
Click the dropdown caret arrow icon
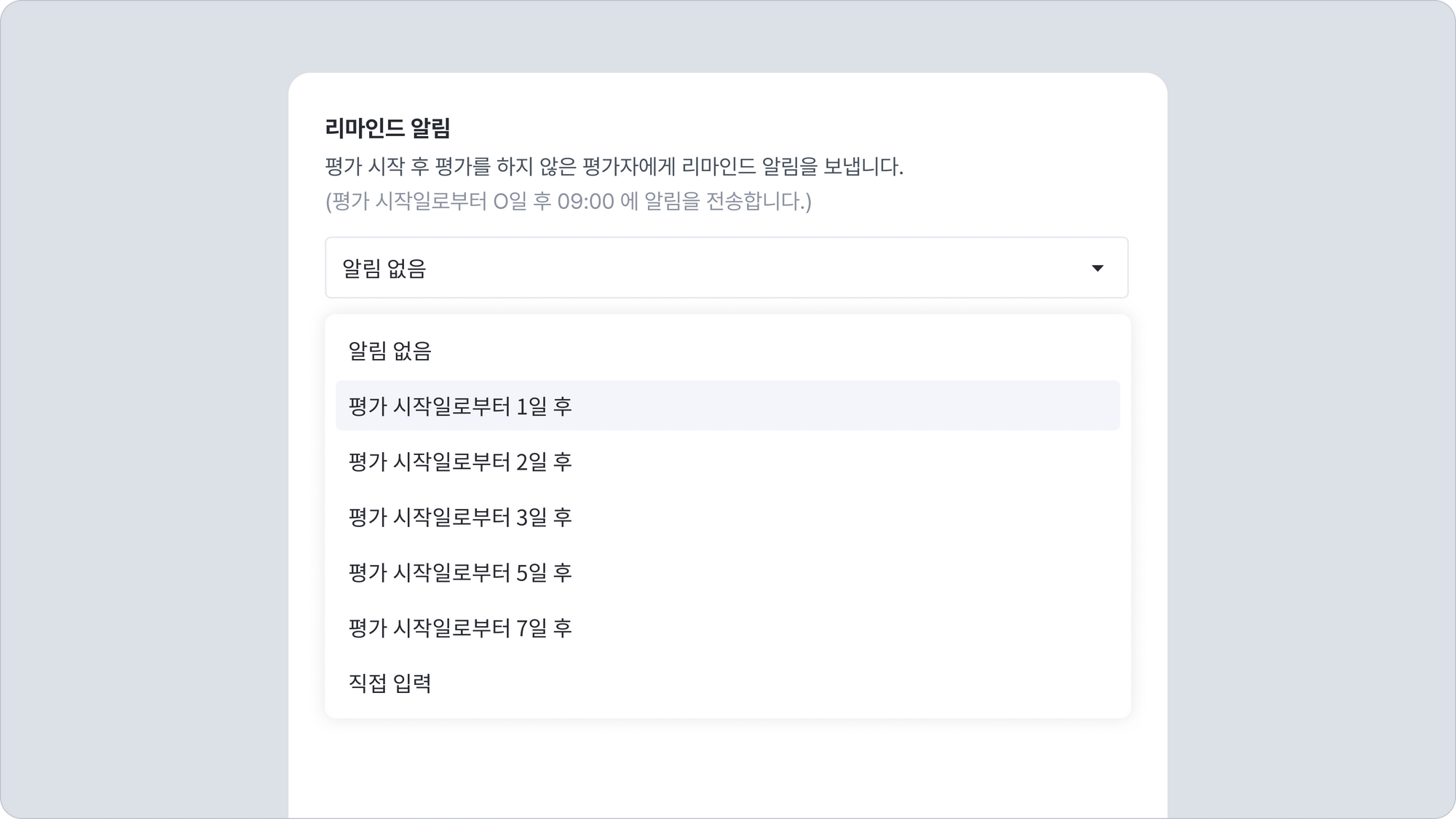(1097, 268)
